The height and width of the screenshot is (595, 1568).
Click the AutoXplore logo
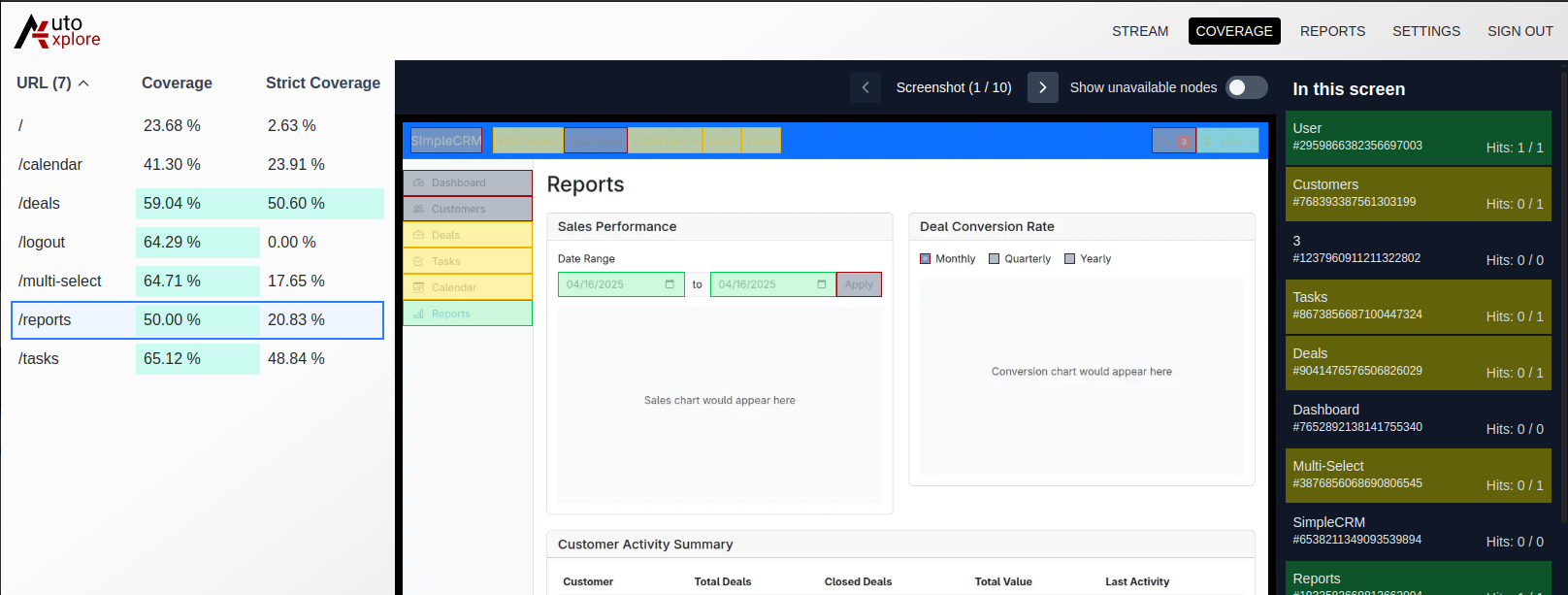(x=58, y=31)
